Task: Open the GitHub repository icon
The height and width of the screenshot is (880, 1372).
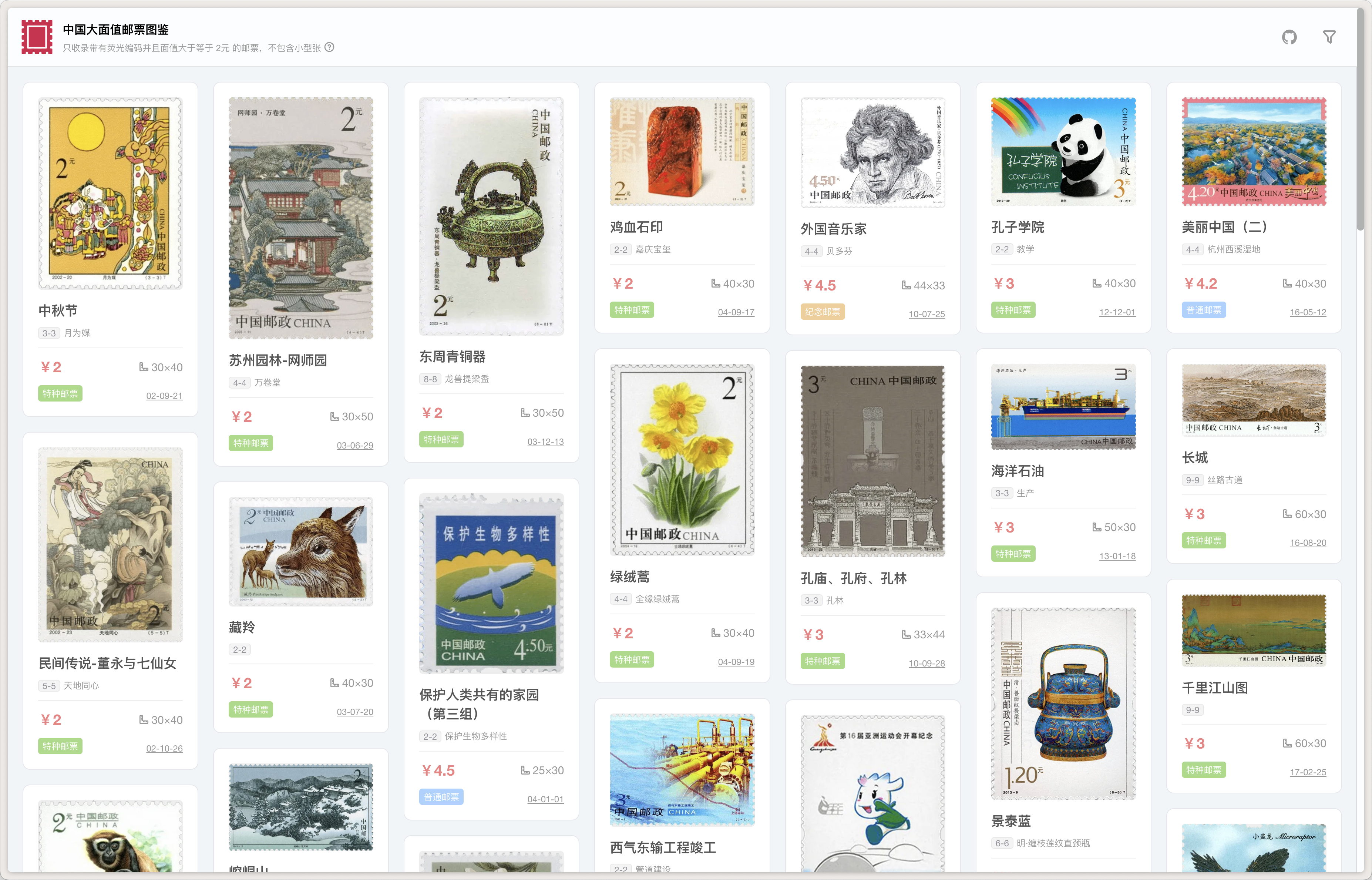Action: coord(1289,38)
